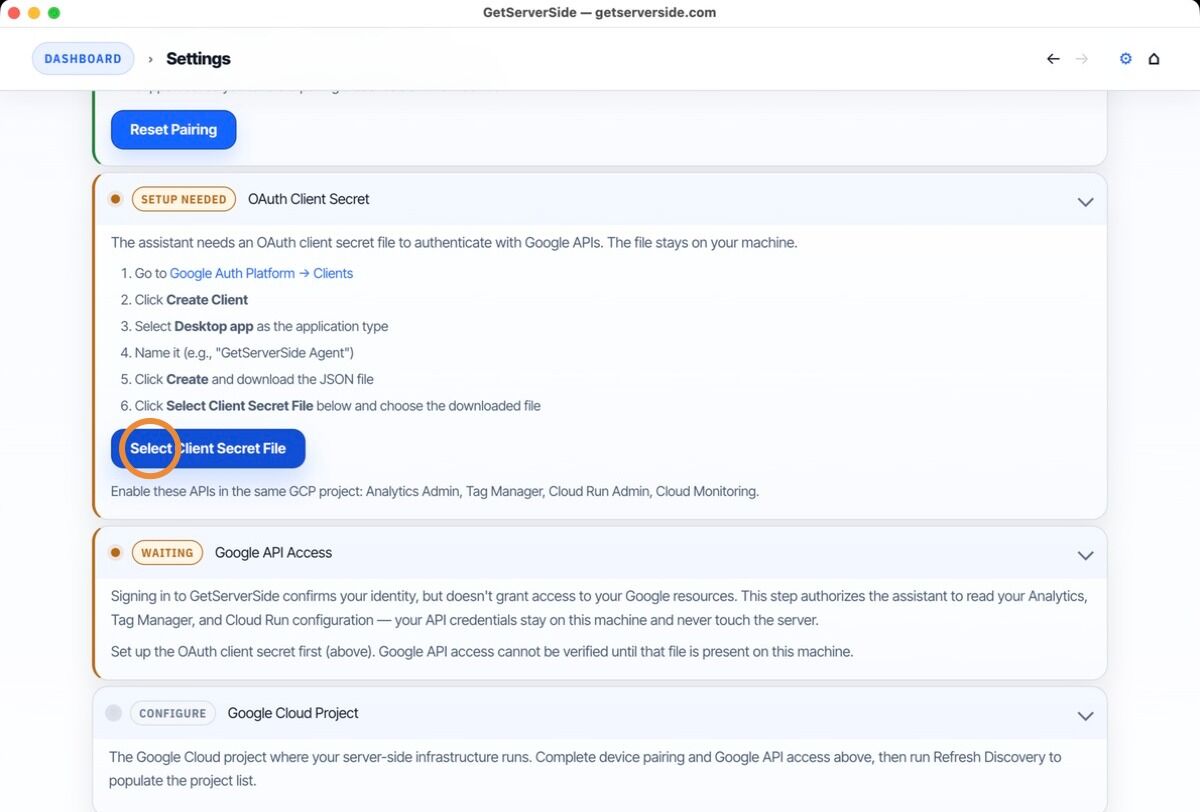
Task: Collapse the OAuth Client Secret section chevron
Action: tap(1085, 201)
